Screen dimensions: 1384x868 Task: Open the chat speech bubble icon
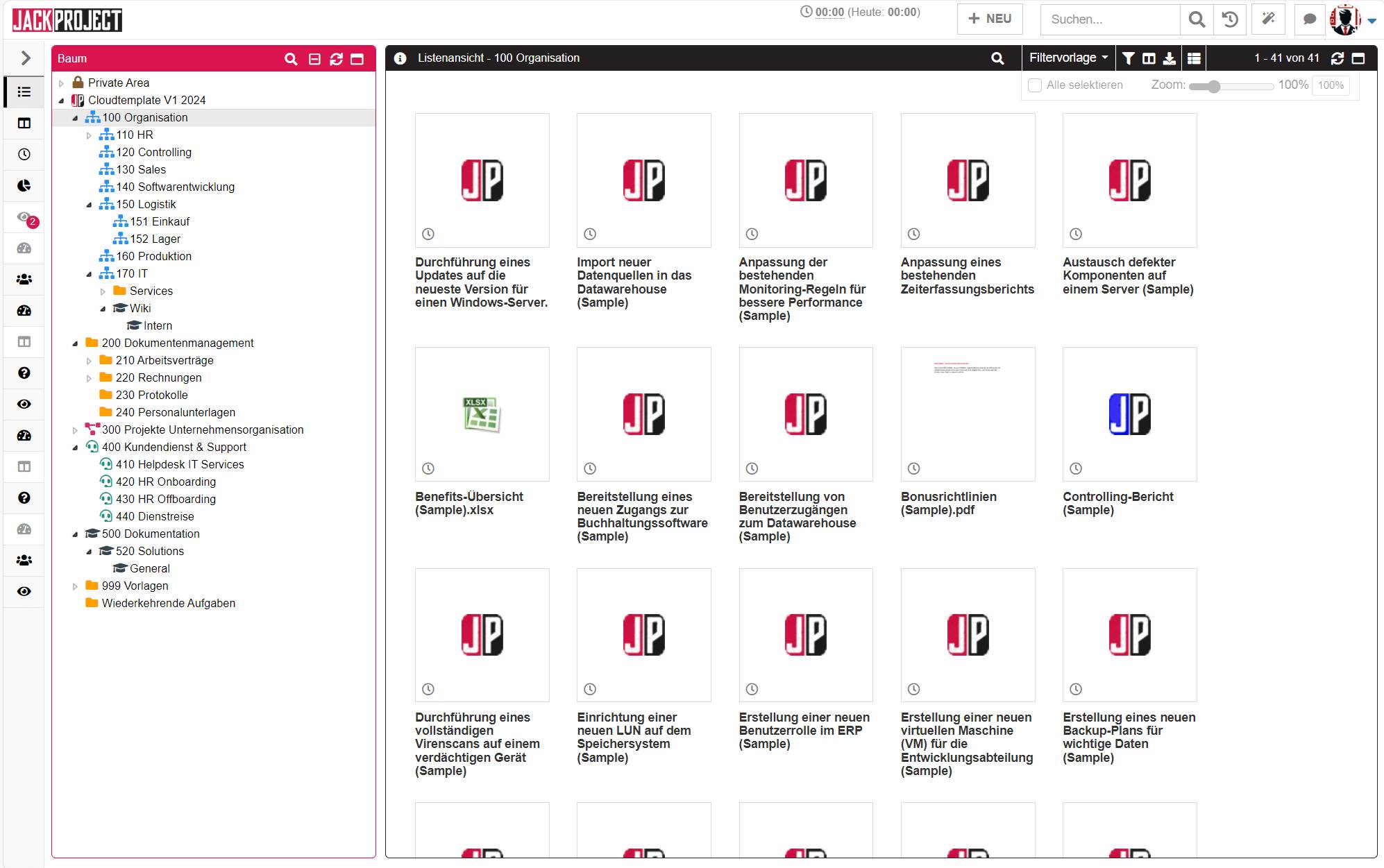click(x=1310, y=19)
